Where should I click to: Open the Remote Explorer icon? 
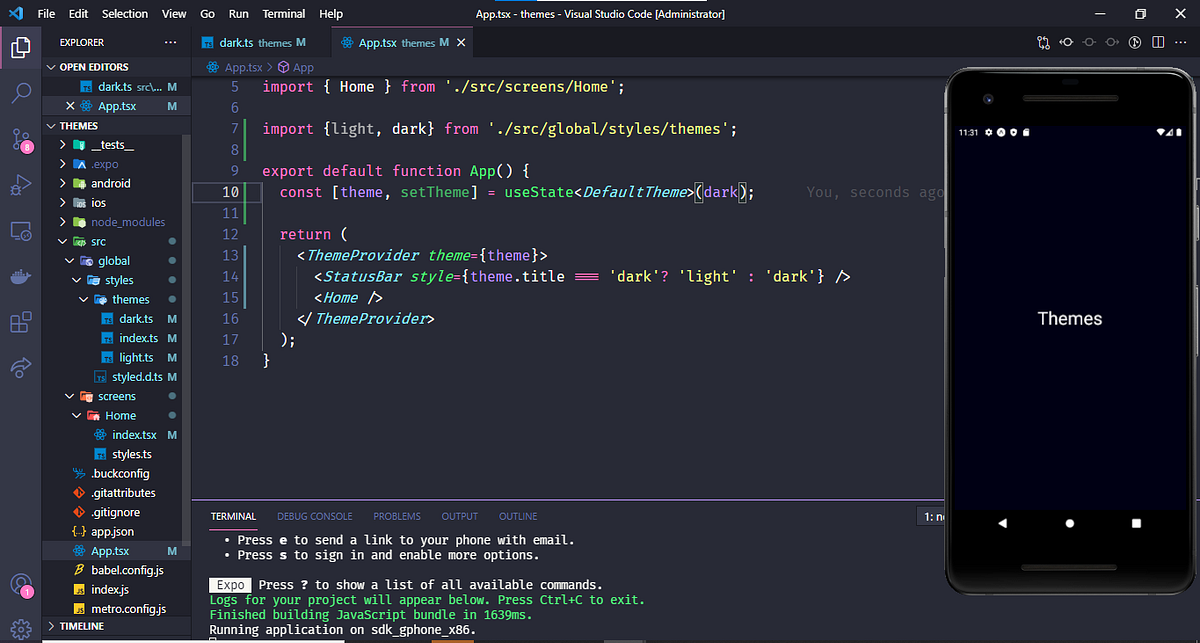pyautogui.click(x=21, y=231)
